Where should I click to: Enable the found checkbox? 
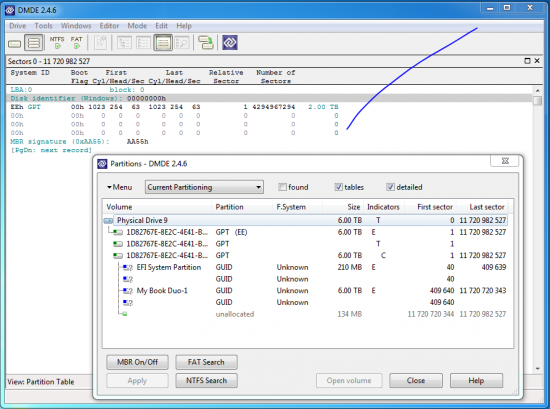coord(282,187)
